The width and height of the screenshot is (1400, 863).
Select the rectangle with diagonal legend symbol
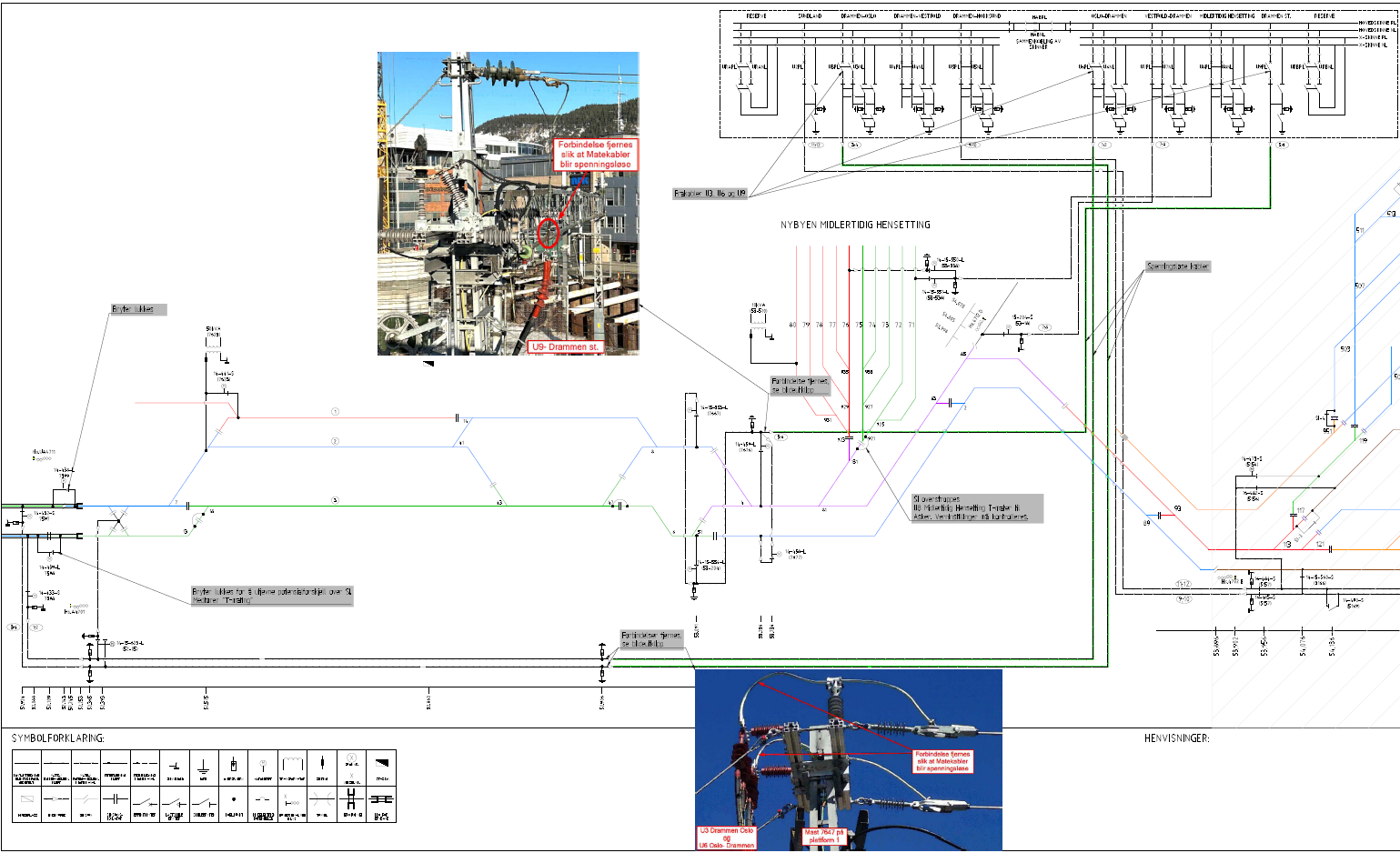coord(27,799)
